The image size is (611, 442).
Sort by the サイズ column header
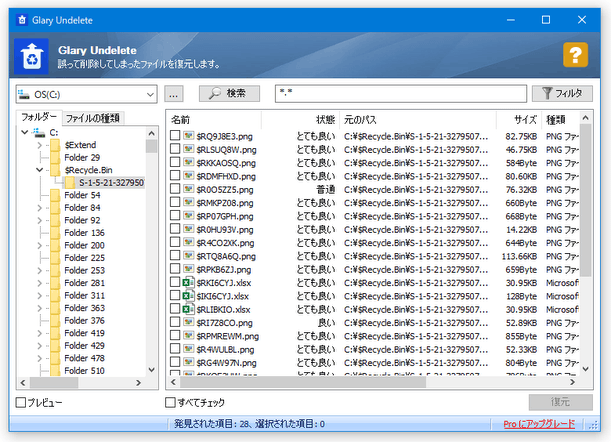click(519, 120)
